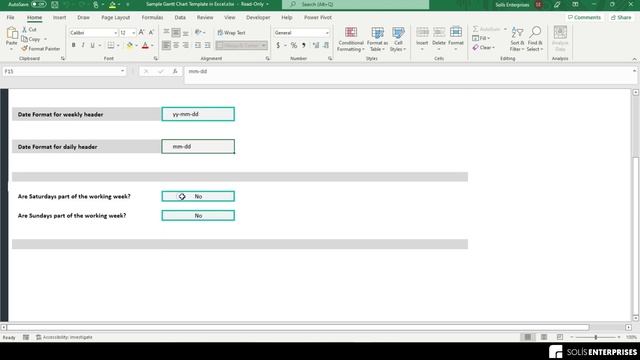
Task: Click the Search box in title bar
Action: (x=355, y=4)
